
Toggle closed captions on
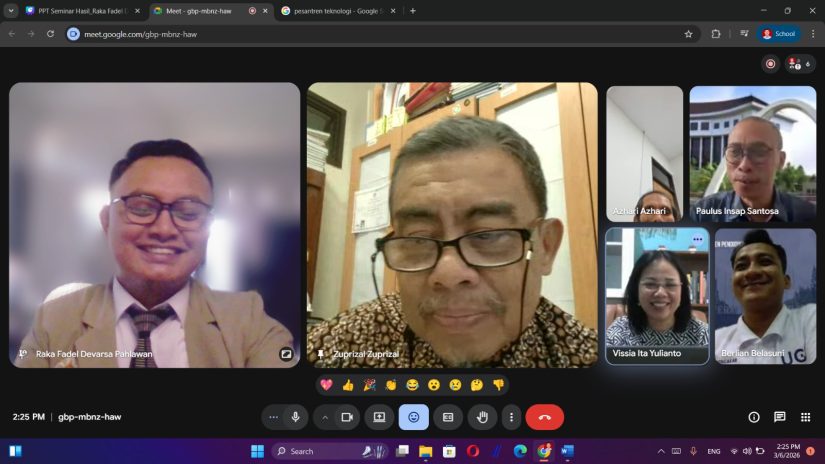pos(448,417)
